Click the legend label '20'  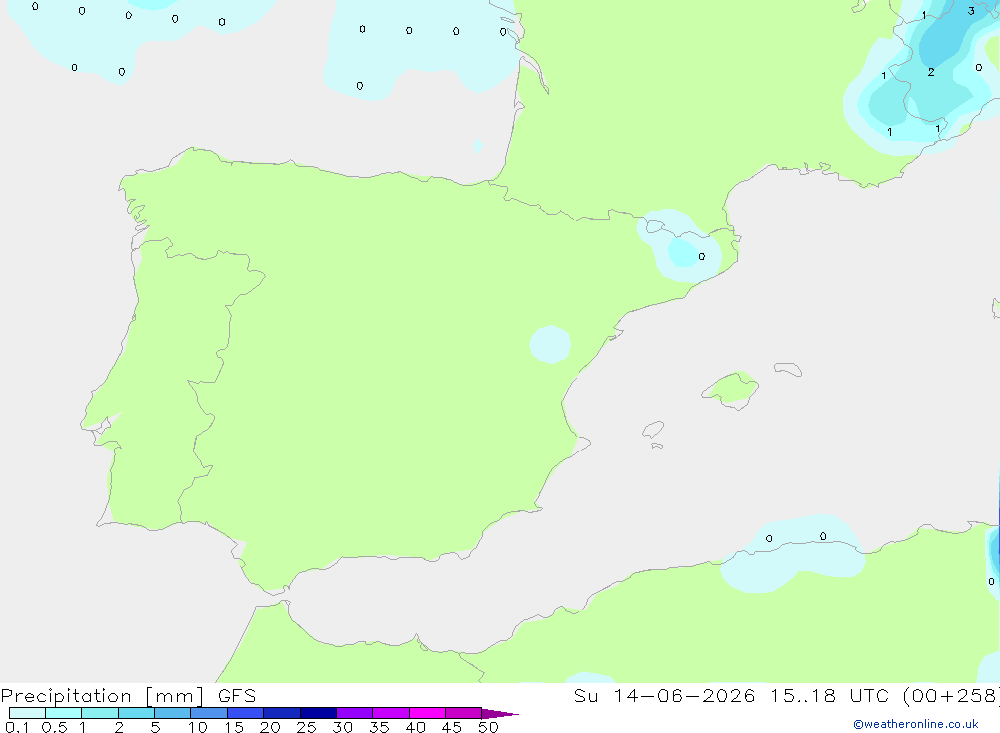click(270, 727)
